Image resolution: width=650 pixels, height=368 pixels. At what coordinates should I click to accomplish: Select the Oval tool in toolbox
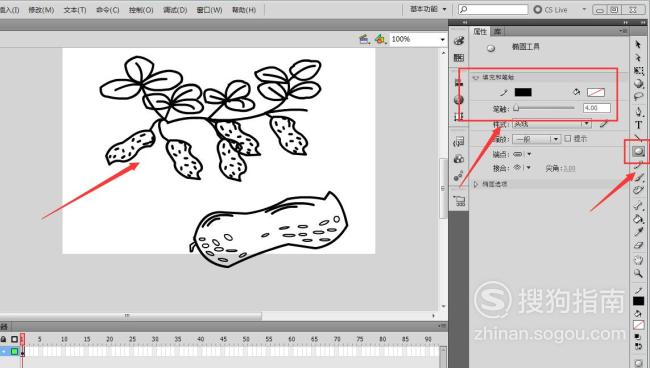638,151
